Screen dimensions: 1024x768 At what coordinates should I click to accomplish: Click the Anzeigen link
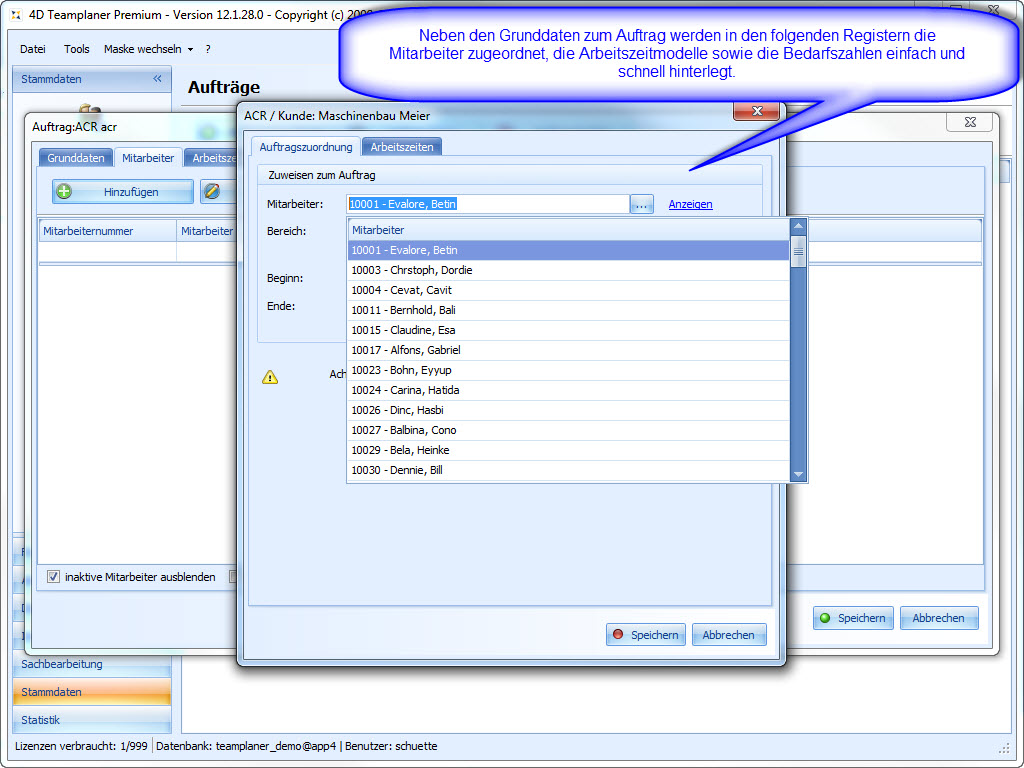point(690,204)
